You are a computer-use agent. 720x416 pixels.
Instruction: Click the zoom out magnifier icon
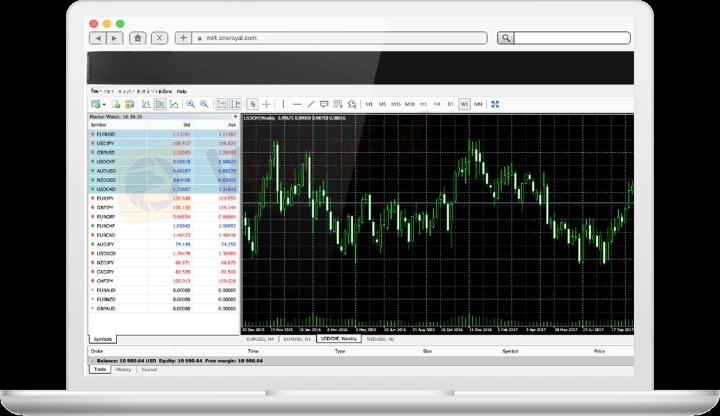[x=204, y=104]
